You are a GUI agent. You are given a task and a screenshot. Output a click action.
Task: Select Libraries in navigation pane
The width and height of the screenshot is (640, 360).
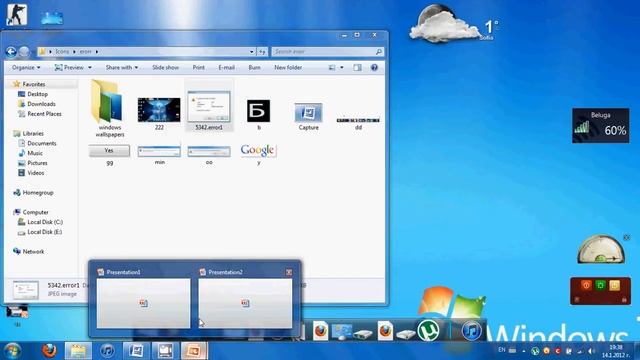pyautogui.click(x=33, y=133)
